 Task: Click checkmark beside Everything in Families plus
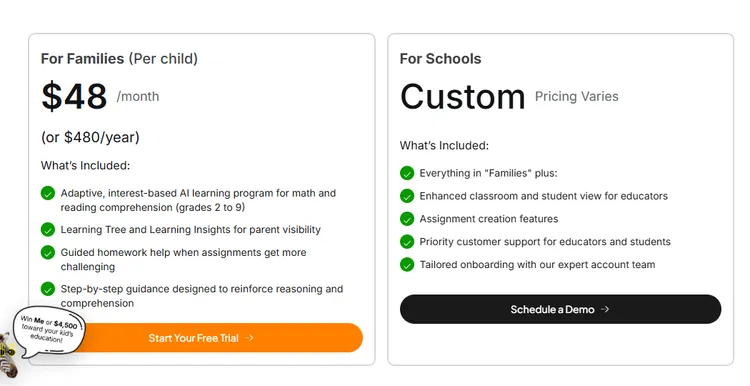407,173
